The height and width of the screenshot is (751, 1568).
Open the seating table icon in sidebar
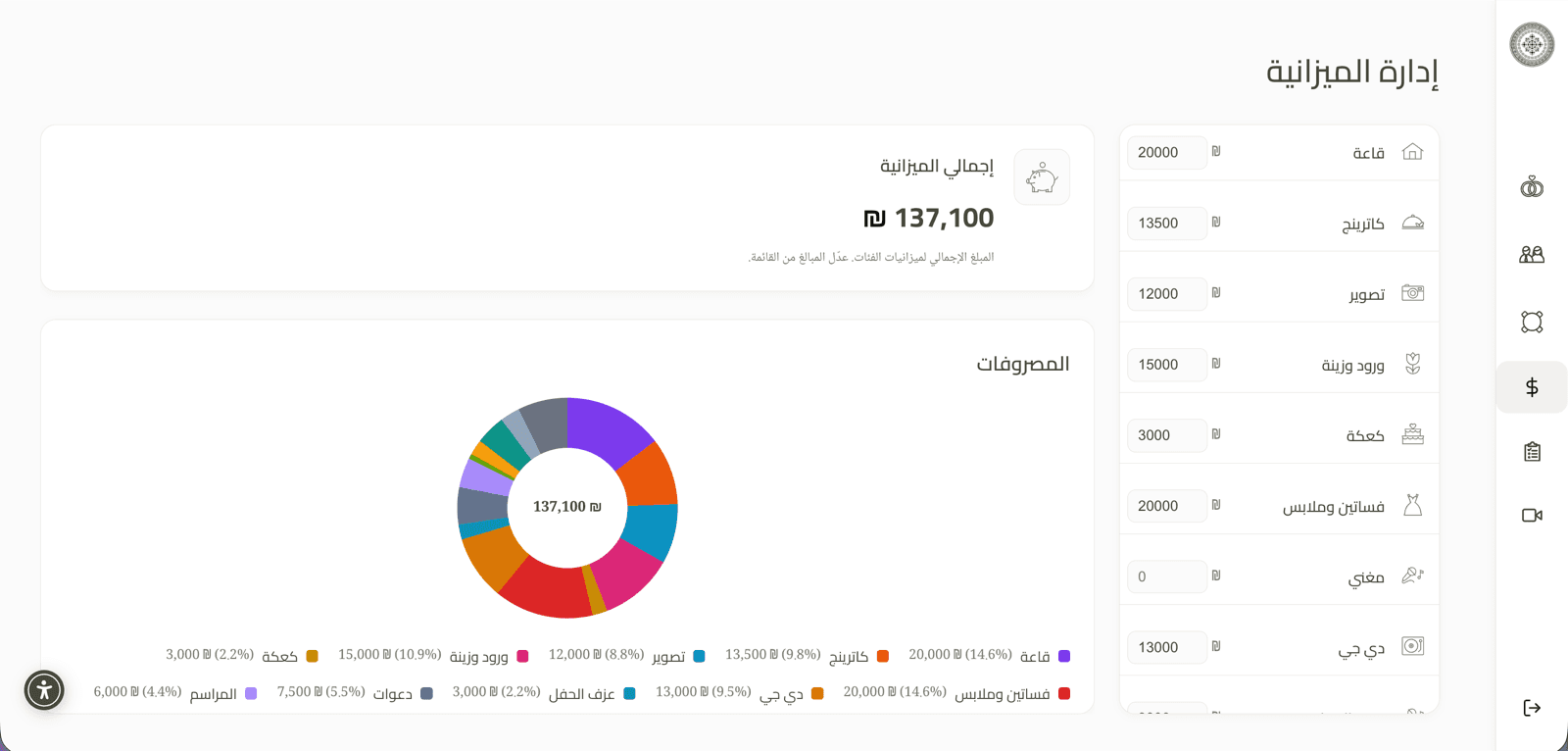coord(1532,322)
